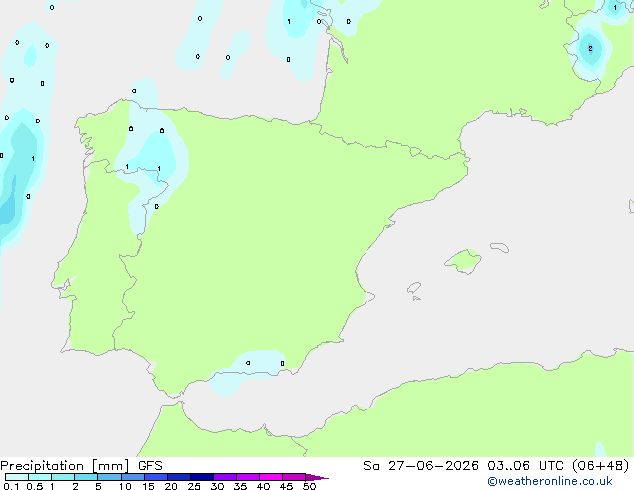Image resolution: width=634 pixels, height=490 pixels.
Task: Click the "15" legend scale label
Action: point(148,486)
